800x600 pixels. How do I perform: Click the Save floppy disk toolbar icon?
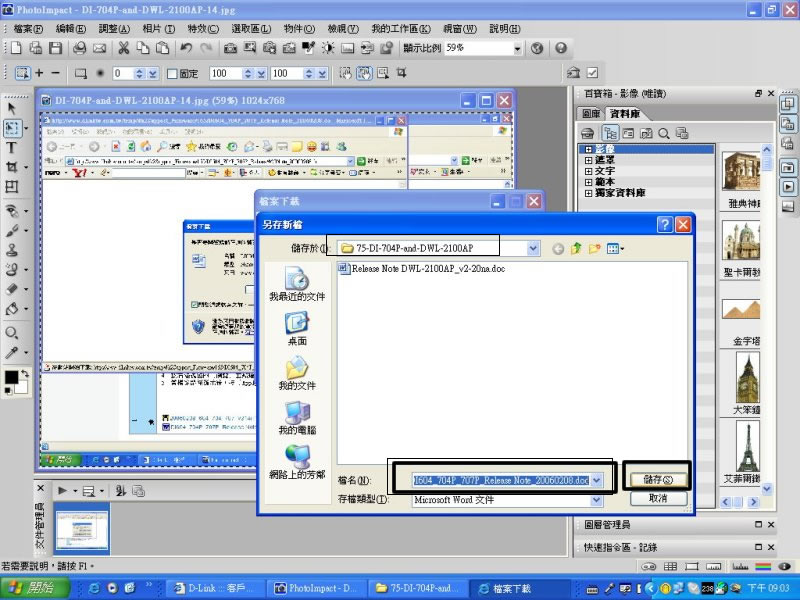[55, 48]
